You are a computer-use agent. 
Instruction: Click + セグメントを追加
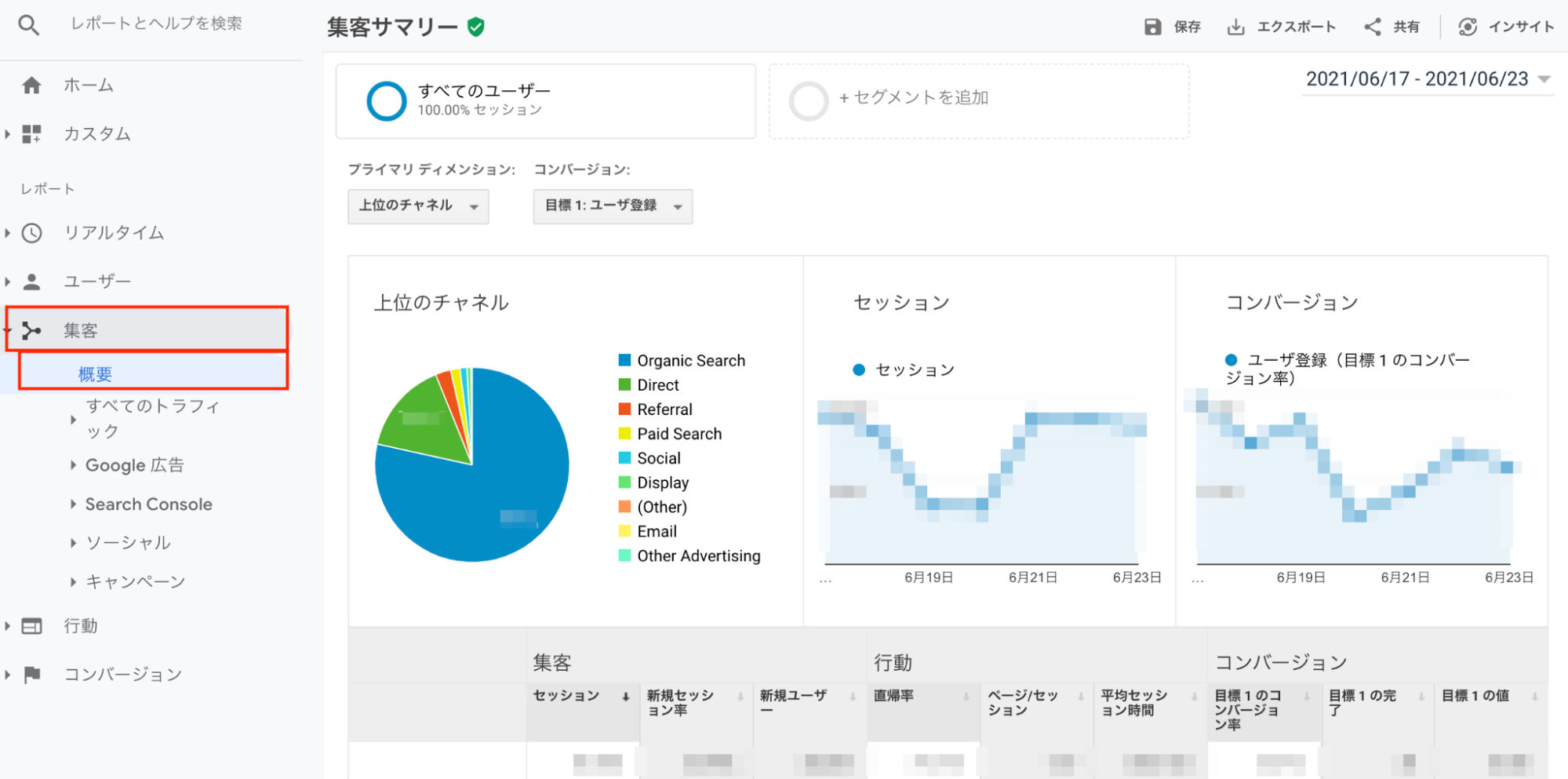pyautogui.click(x=914, y=97)
